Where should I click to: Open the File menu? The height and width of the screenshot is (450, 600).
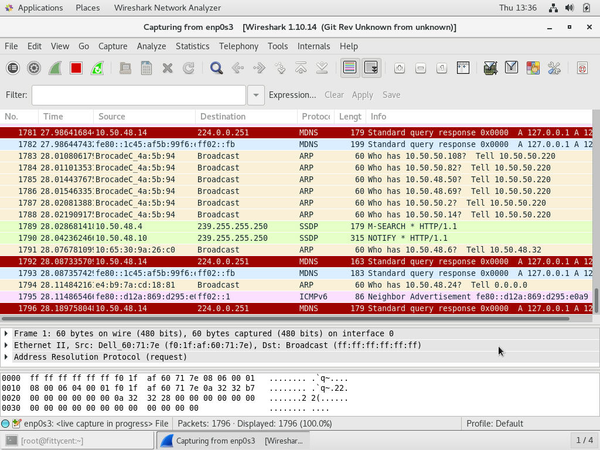(x=11, y=46)
